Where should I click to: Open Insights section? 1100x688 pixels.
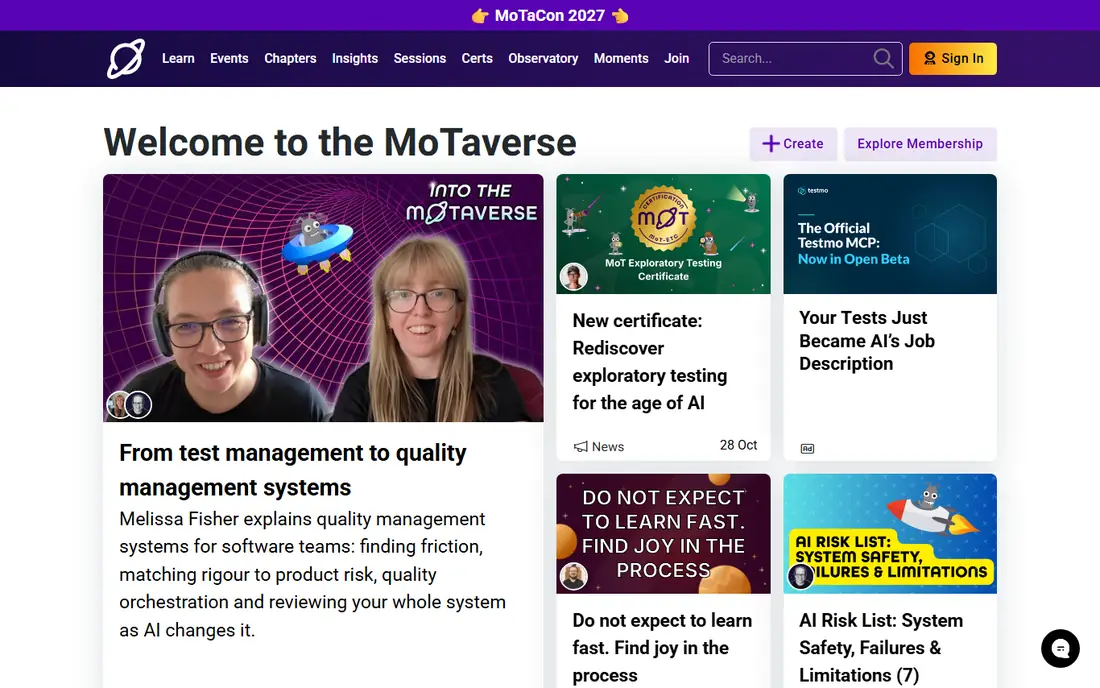(x=355, y=58)
